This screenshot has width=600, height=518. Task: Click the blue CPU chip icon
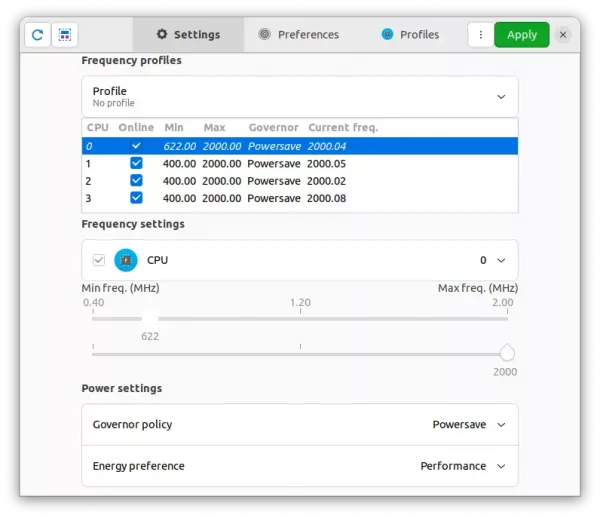tap(126, 260)
